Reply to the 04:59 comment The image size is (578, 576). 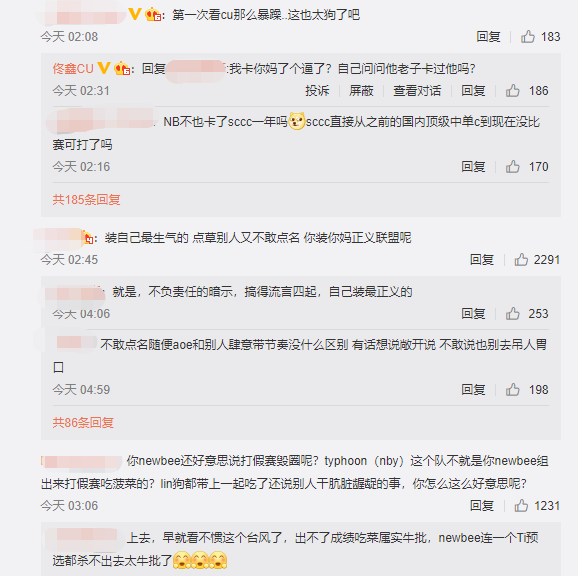473,390
